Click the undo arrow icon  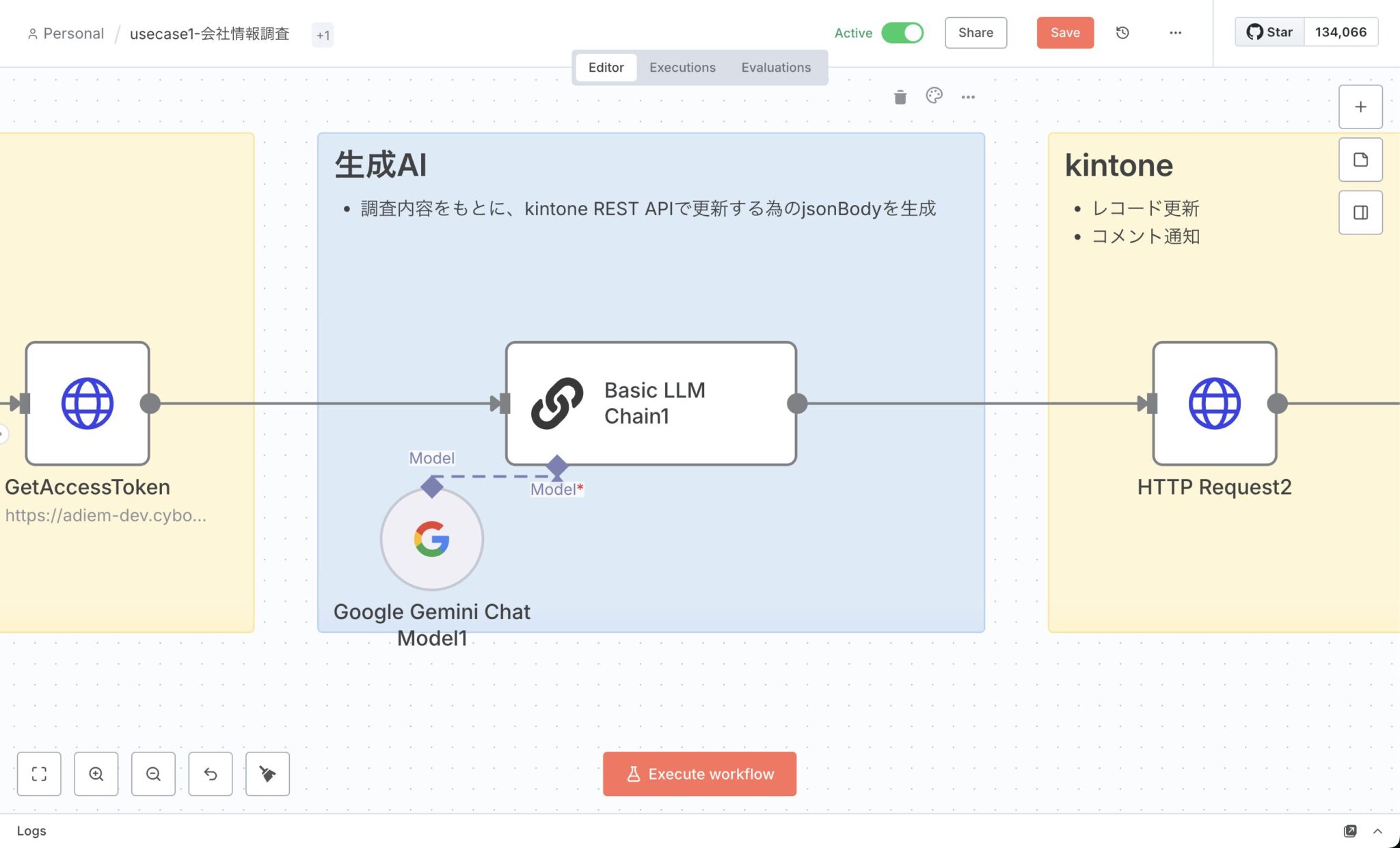[x=211, y=774]
